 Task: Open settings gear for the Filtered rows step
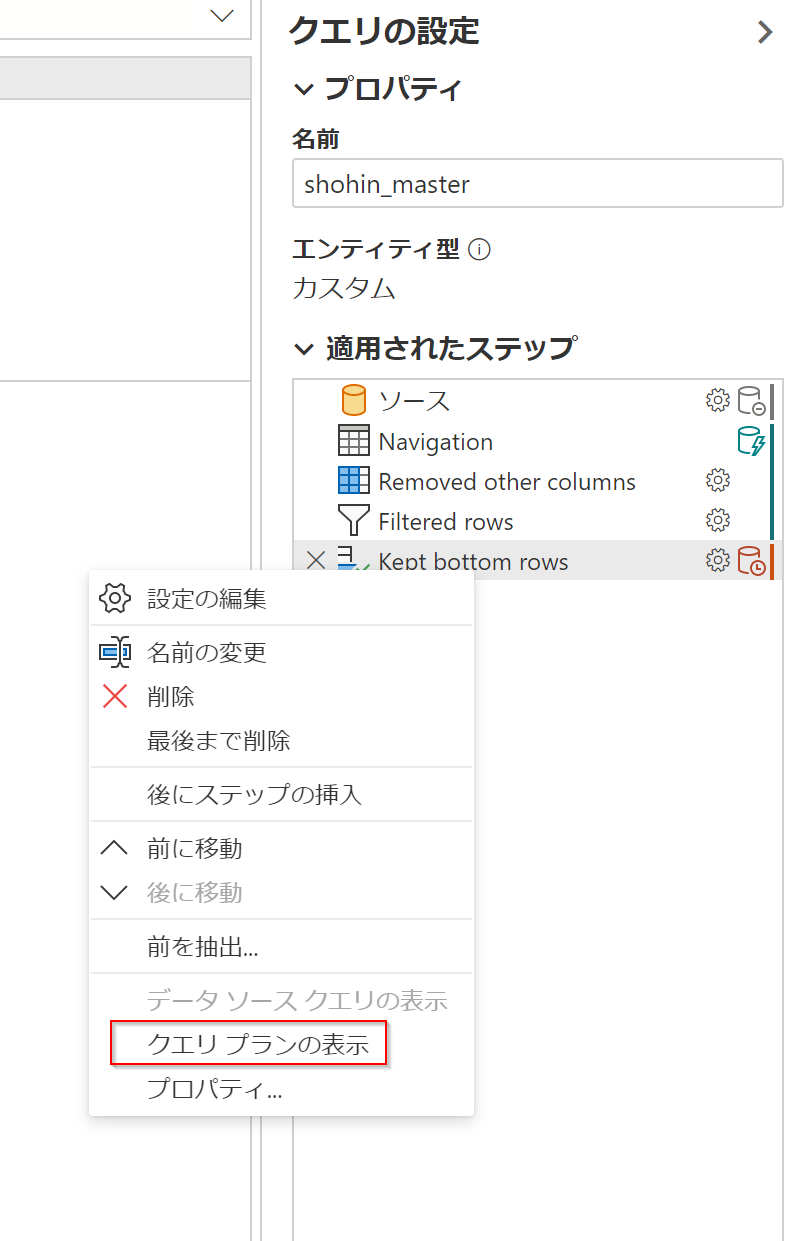[718, 520]
